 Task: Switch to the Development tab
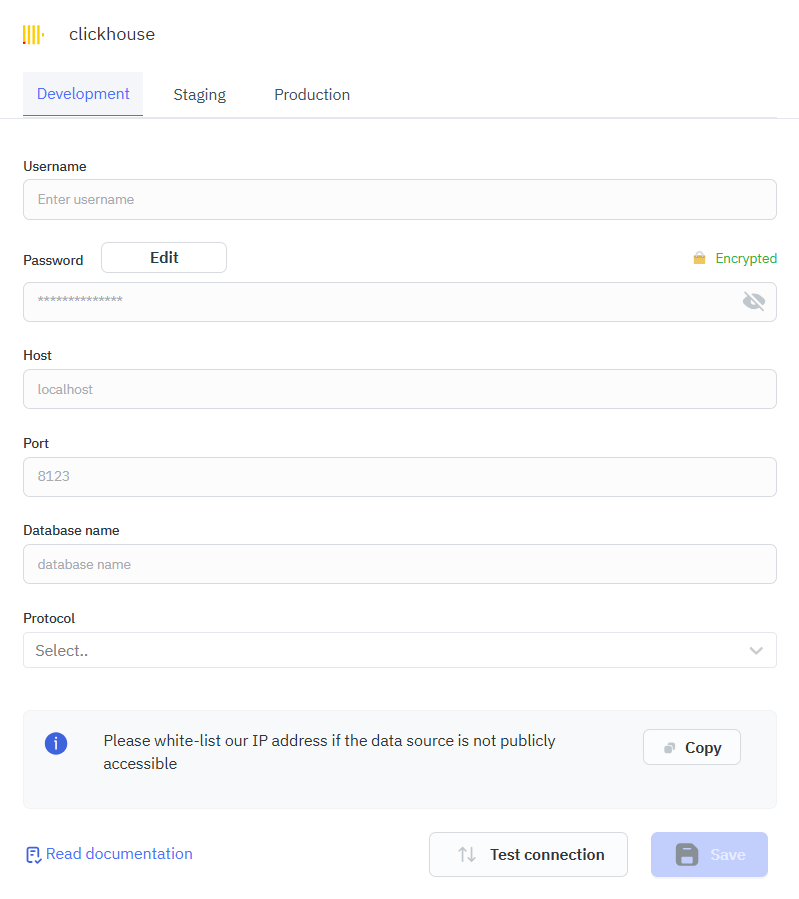(x=83, y=94)
